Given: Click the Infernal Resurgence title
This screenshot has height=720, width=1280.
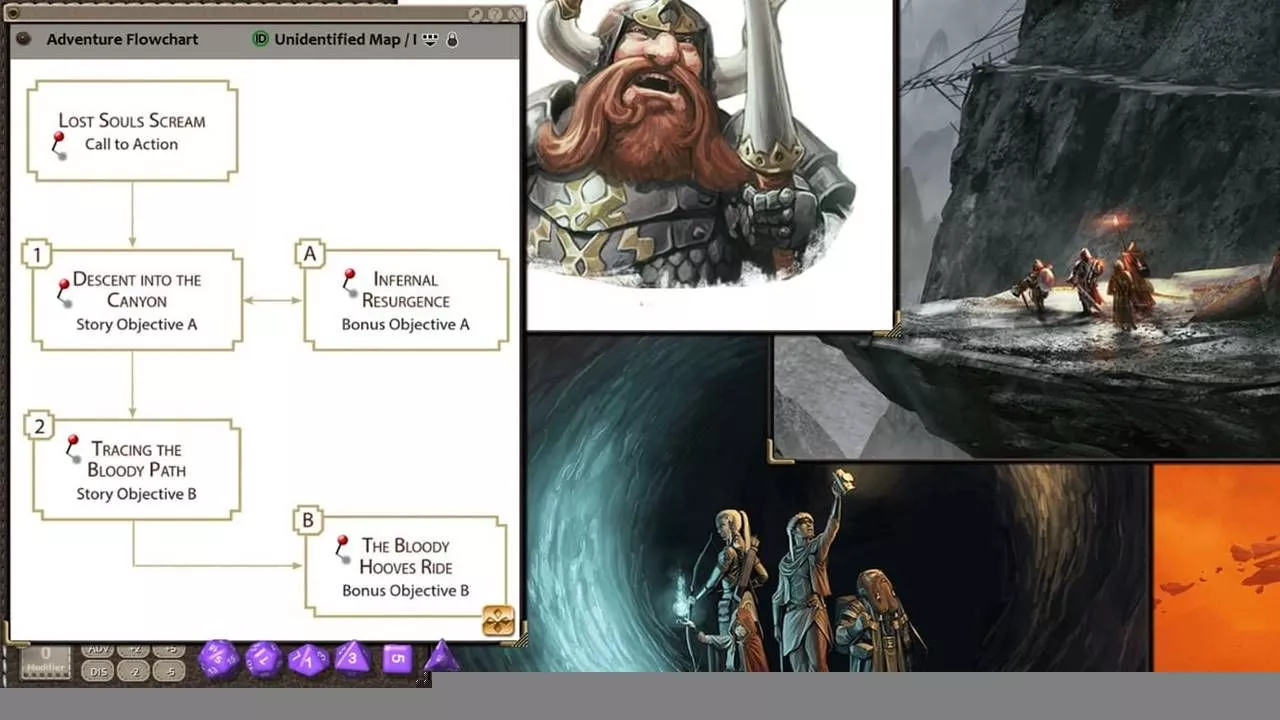Looking at the screenshot, I should pos(405,290).
